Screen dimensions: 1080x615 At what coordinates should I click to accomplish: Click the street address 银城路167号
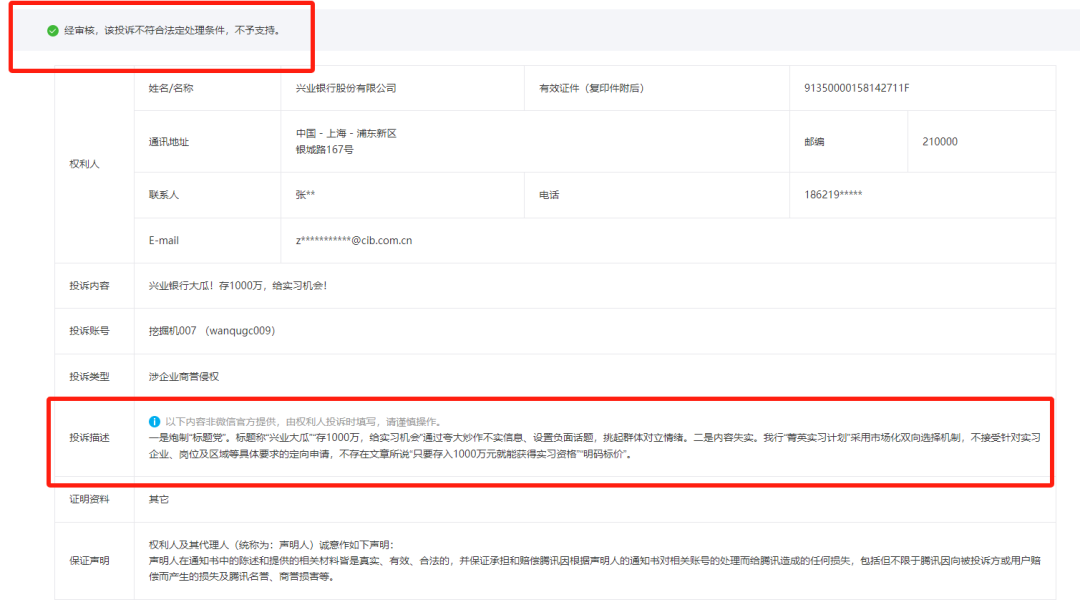pyautogui.click(x=324, y=149)
